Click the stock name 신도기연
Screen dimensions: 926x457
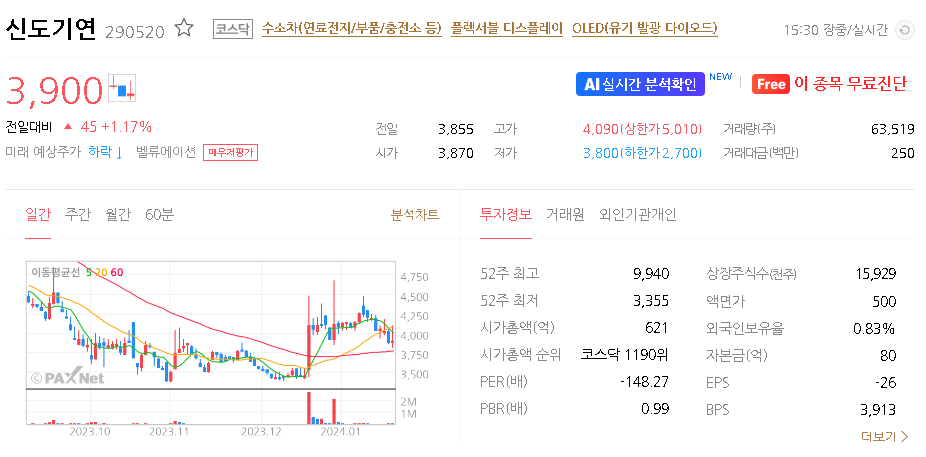(x=51, y=29)
